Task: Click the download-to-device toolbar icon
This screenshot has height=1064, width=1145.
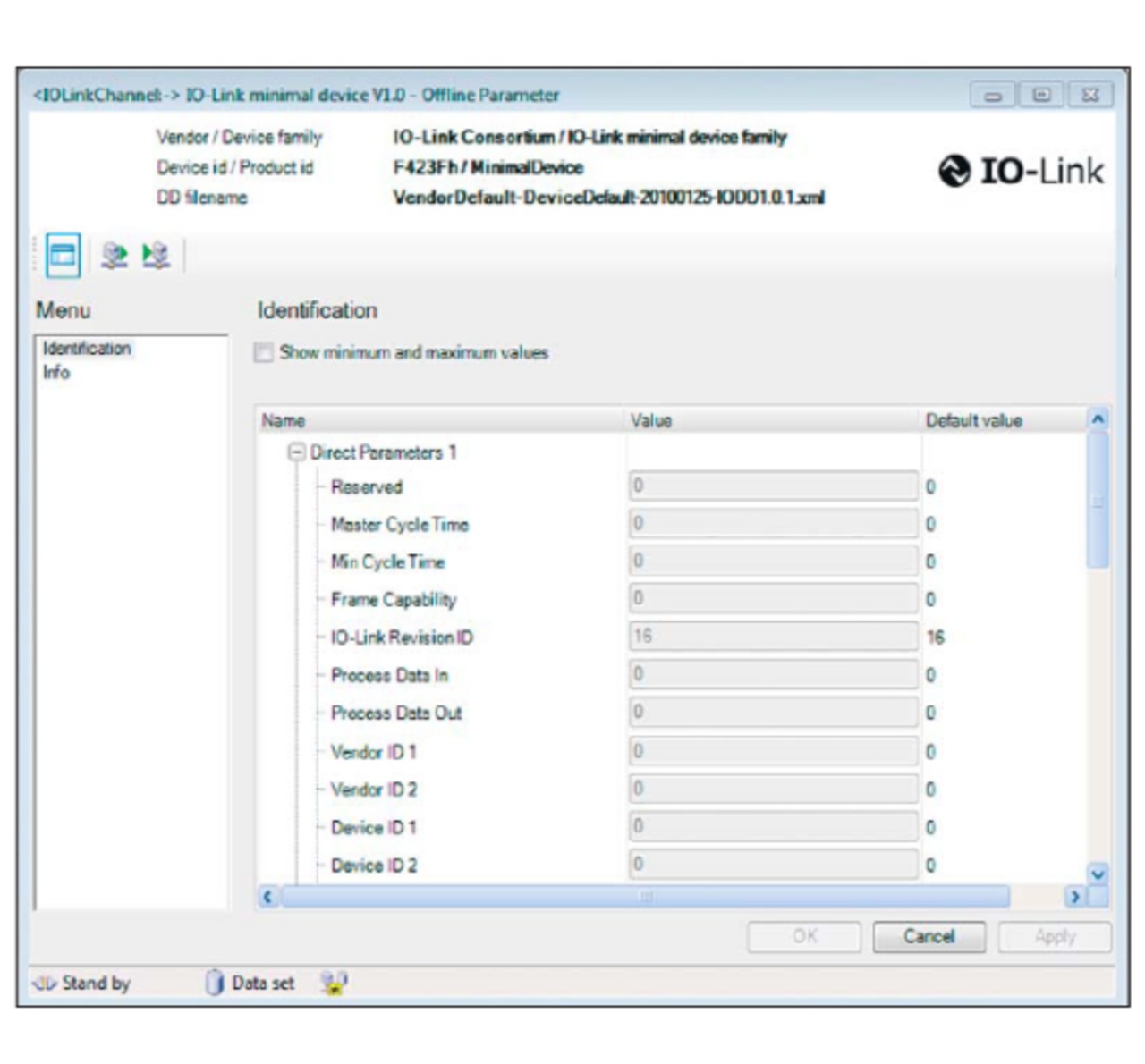Action: 156,256
